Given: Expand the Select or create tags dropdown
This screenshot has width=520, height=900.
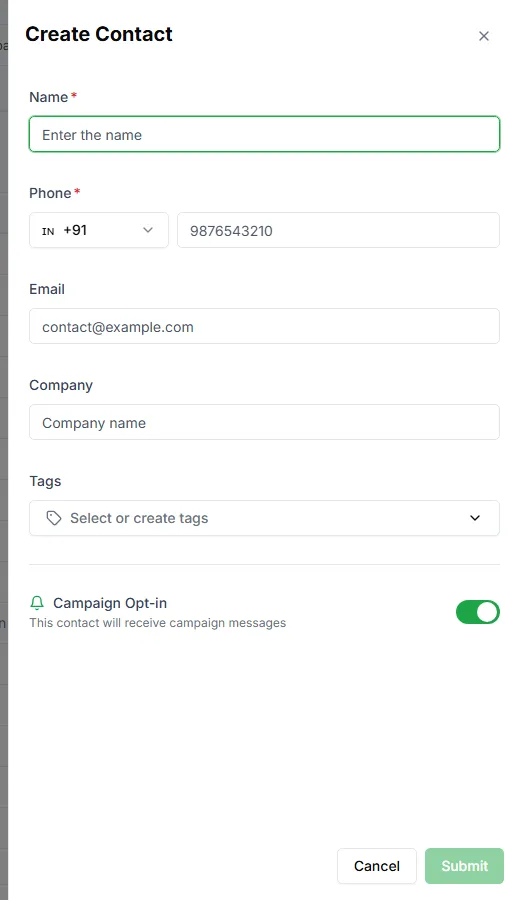Looking at the screenshot, I should (265, 518).
